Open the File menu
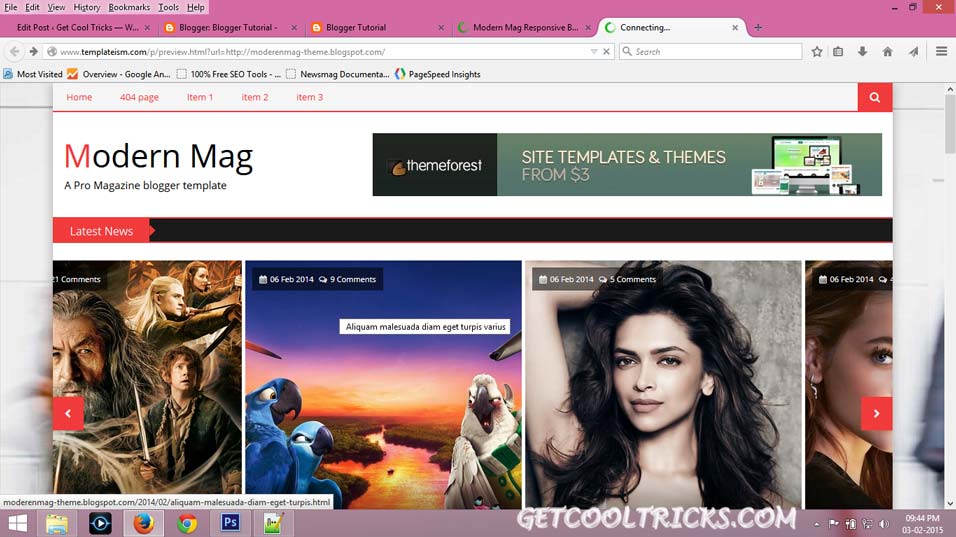The height and width of the screenshot is (537, 956). 10,7
